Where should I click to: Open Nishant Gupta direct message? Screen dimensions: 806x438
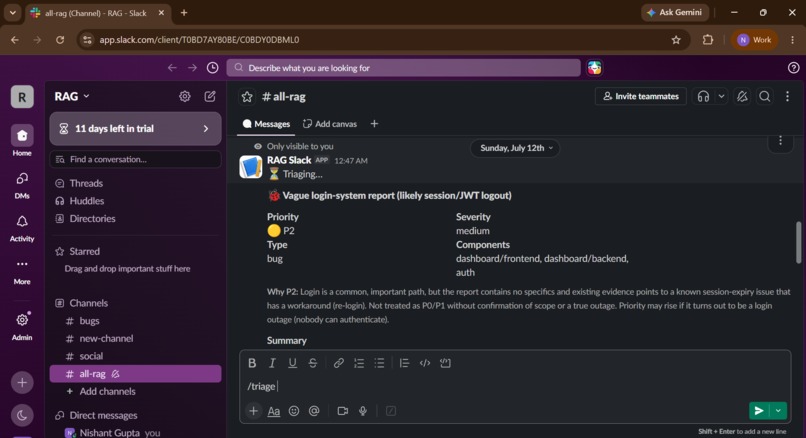coord(135,433)
